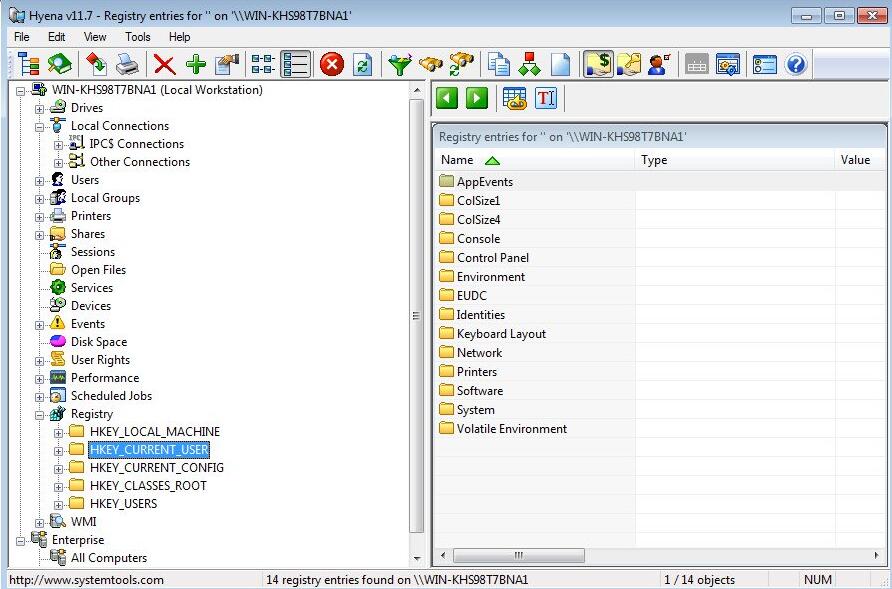Open the Edit menu
Viewport: 892px width, 589px height.
click(x=56, y=37)
